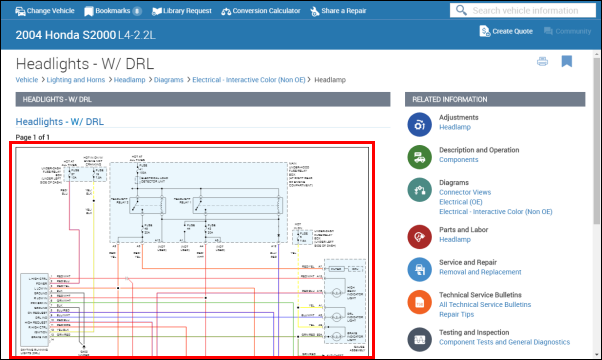This screenshot has width=602, height=360.
Task: Open All Technical Service Bulletins link
Action: tap(485, 305)
